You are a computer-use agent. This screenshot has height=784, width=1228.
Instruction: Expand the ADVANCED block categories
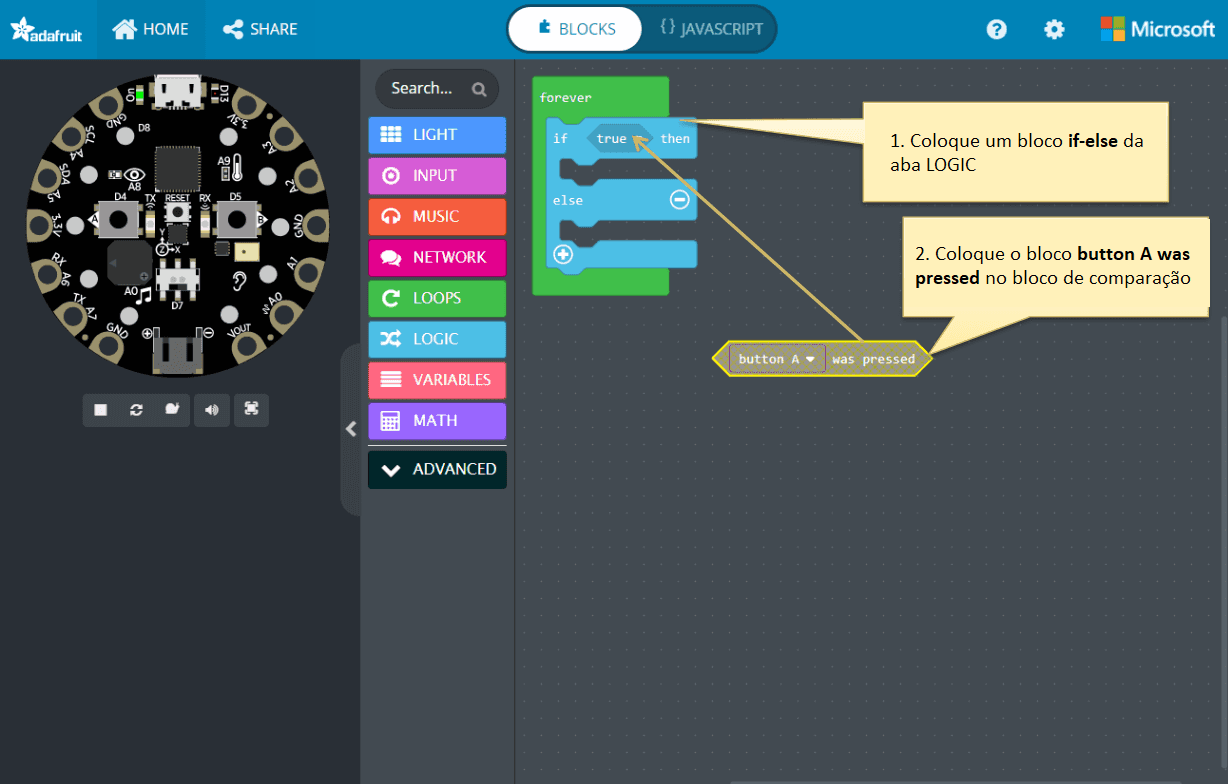click(x=438, y=469)
